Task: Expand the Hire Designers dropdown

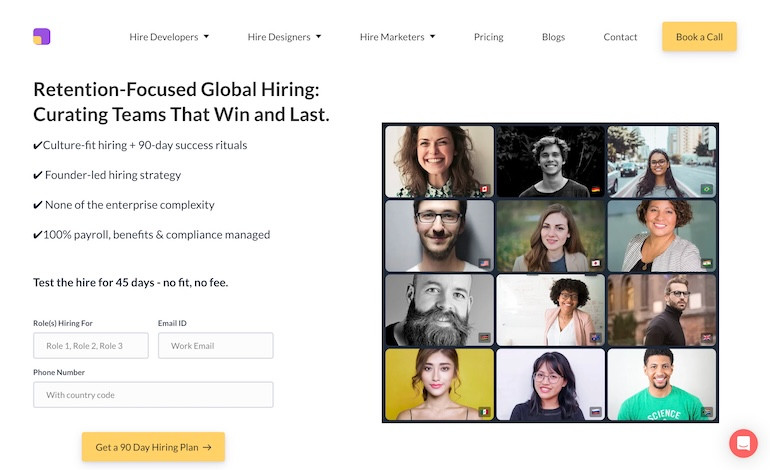Action: (x=284, y=37)
